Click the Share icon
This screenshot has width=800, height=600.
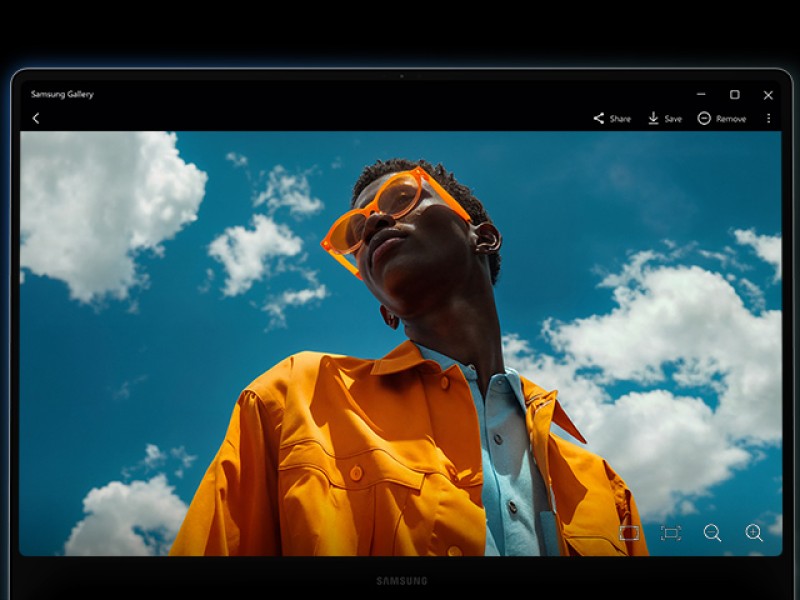click(x=599, y=118)
